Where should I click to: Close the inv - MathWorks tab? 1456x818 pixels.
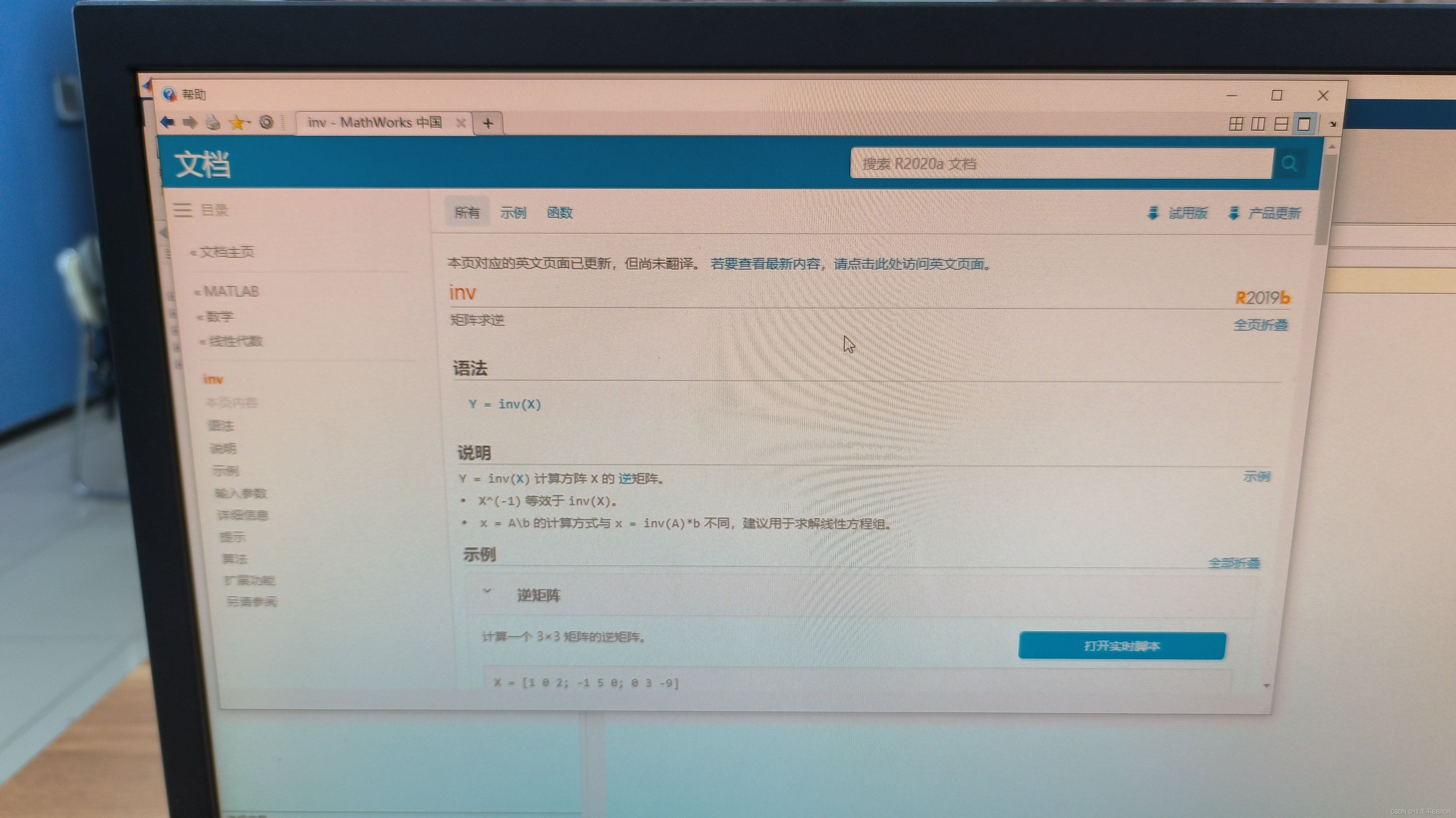click(x=461, y=123)
